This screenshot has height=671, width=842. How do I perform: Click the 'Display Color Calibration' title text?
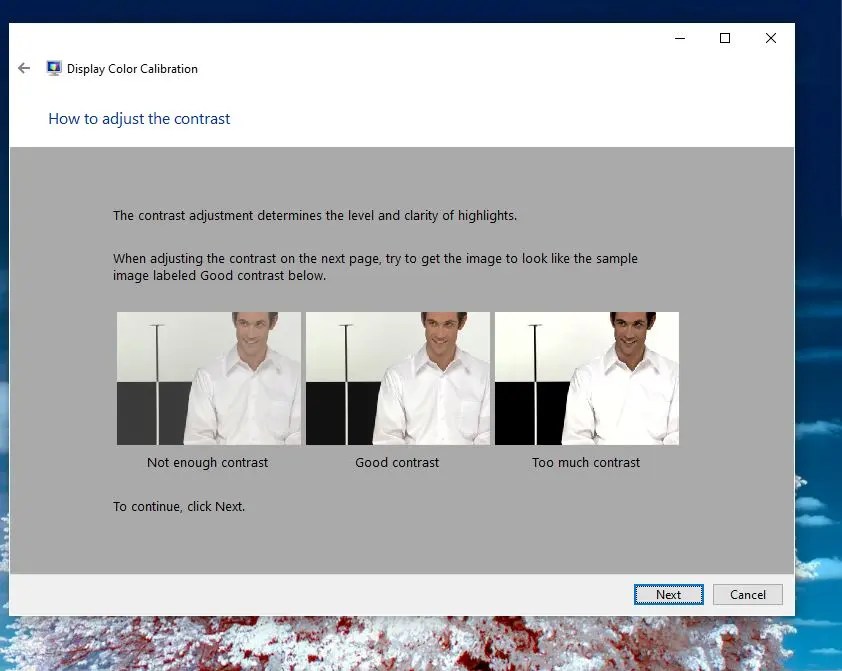coord(132,69)
